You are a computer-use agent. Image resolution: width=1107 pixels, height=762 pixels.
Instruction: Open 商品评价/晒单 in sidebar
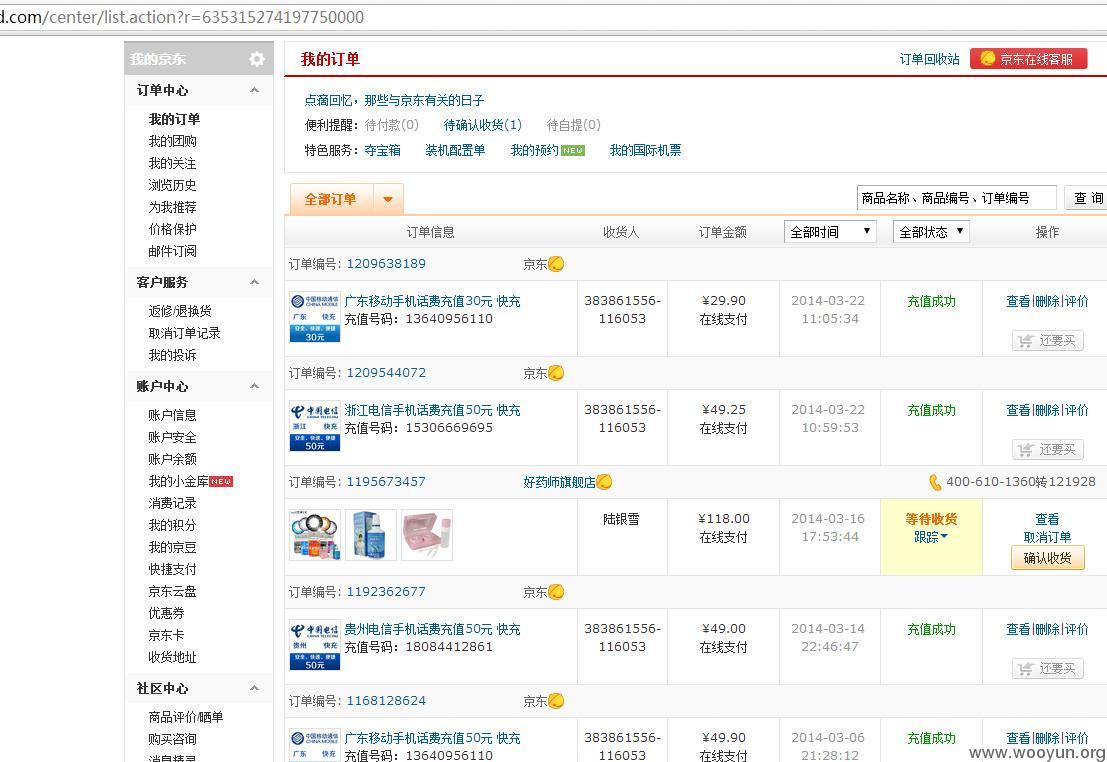[186, 717]
